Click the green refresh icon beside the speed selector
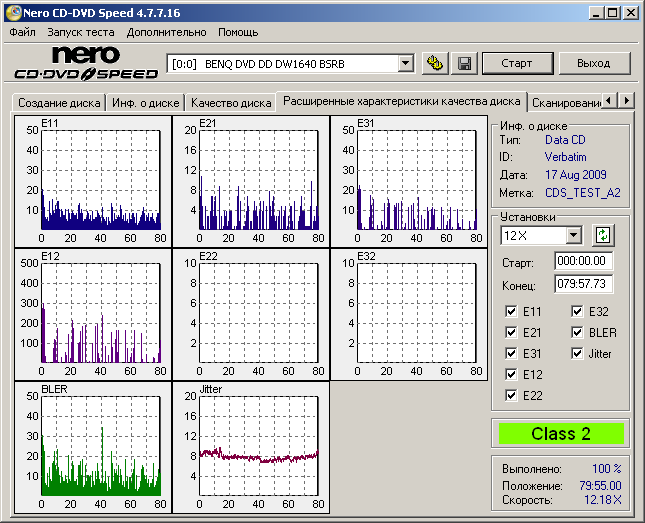The image size is (645, 523). click(x=602, y=235)
